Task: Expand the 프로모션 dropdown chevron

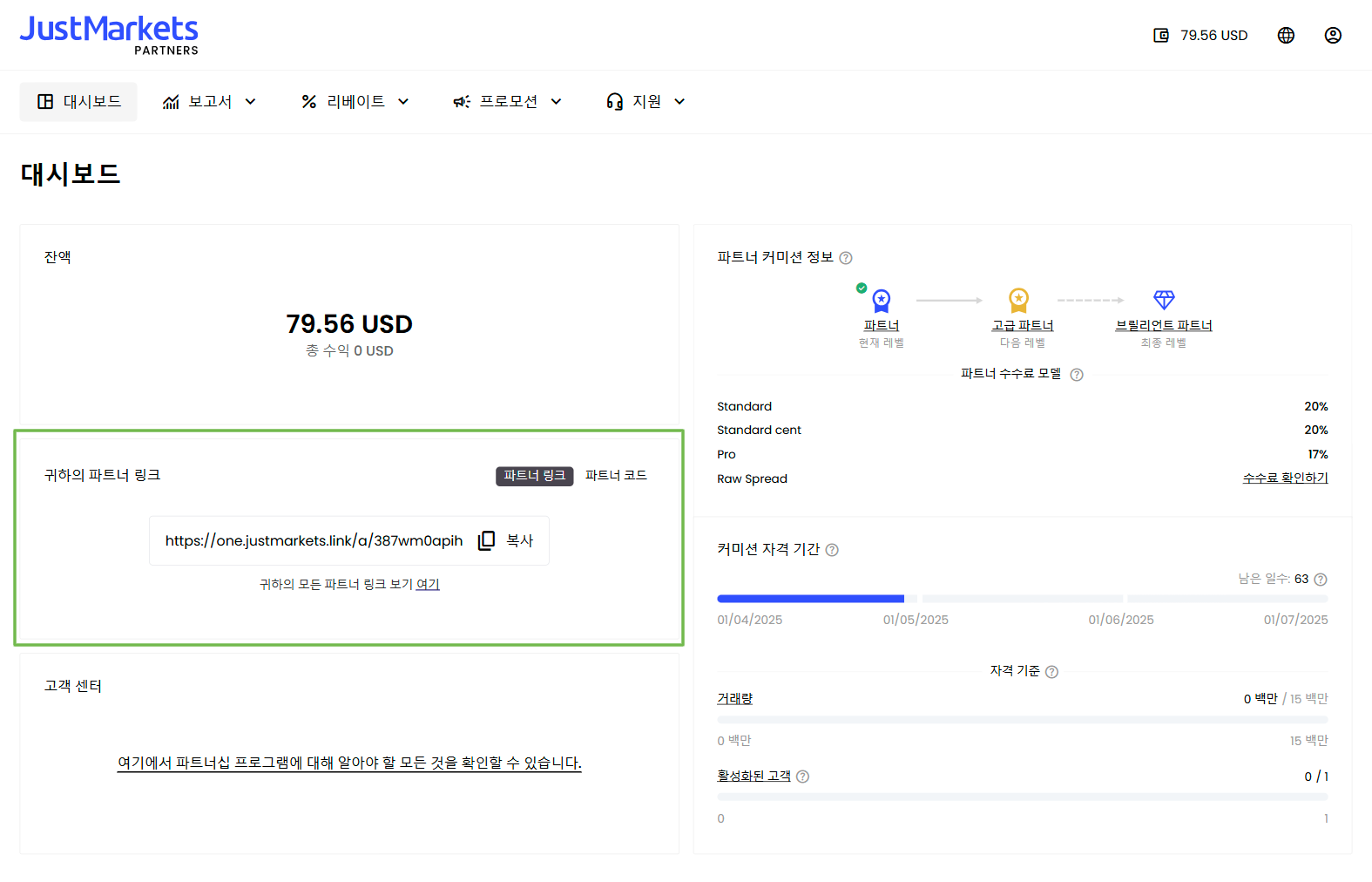Action: pos(556,102)
